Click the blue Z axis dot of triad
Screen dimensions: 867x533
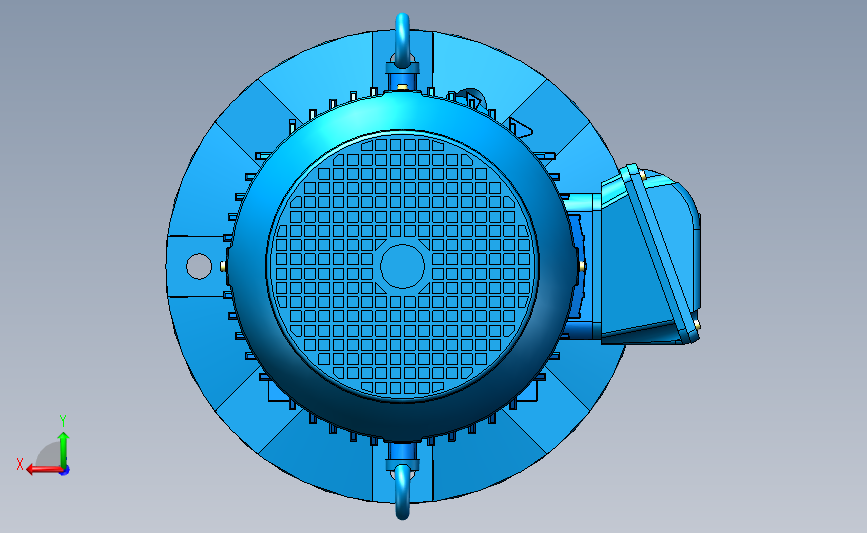pos(65,471)
